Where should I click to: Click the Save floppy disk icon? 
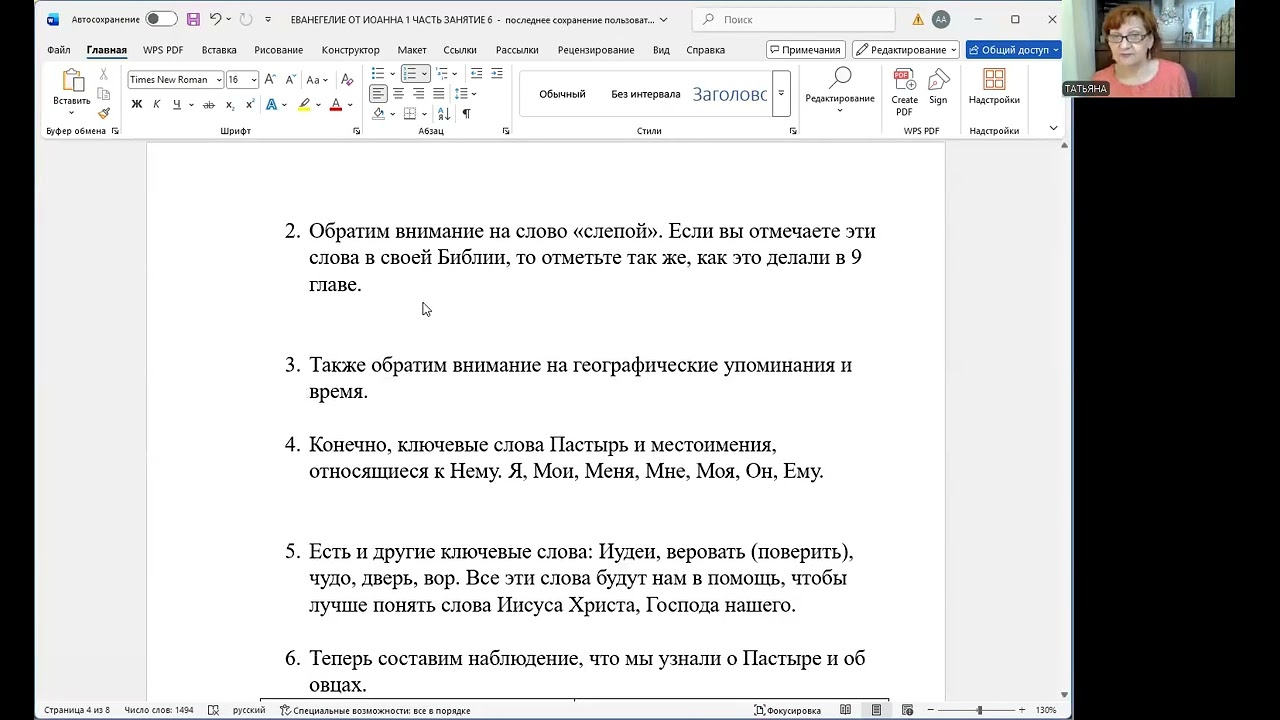pyautogui.click(x=193, y=19)
